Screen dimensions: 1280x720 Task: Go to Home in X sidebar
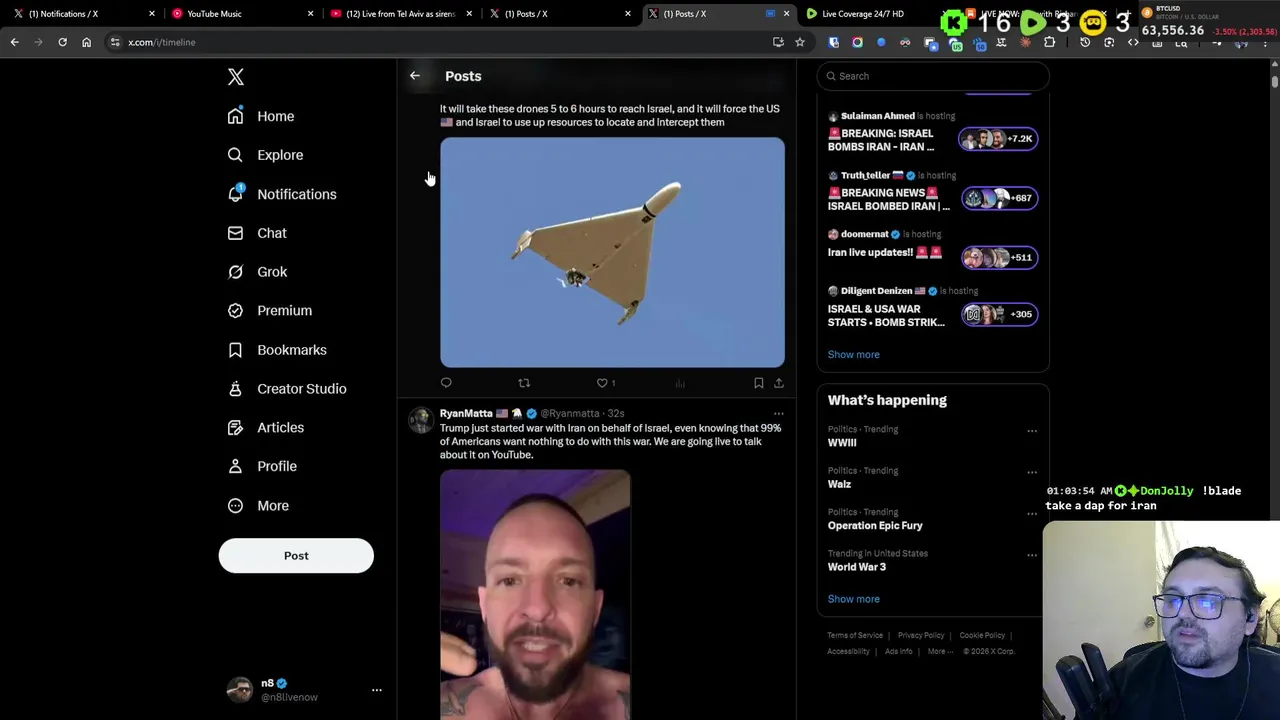(x=261, y=116)
